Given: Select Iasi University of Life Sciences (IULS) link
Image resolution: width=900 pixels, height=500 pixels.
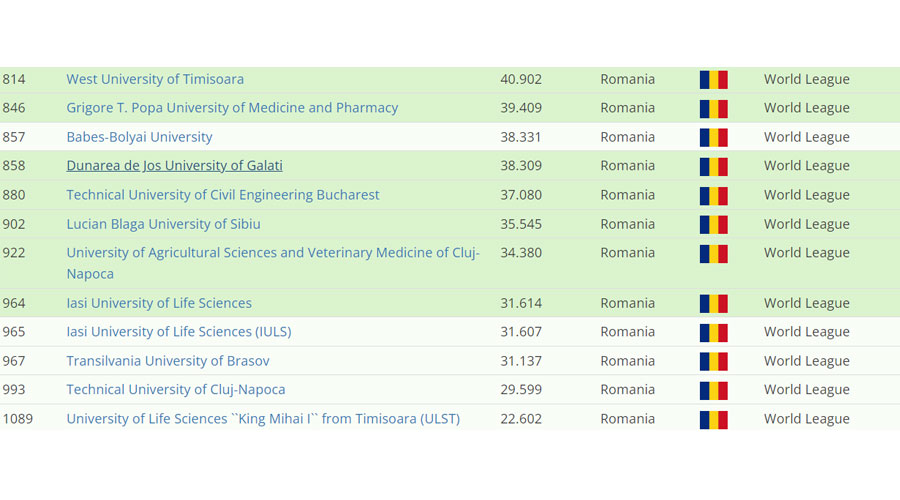Looking at the screenshot, I should pyautogui.click(x=179, y=332).
